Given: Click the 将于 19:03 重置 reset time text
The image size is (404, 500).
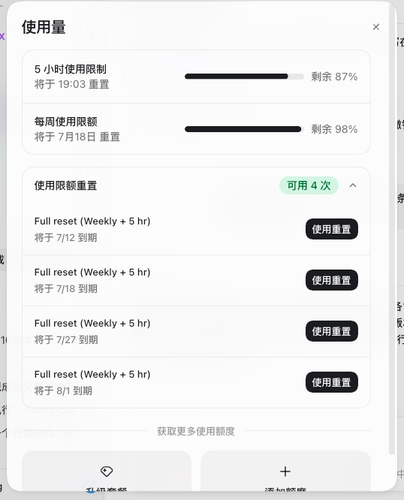Looking at the screenshot, I should [72, 84].
